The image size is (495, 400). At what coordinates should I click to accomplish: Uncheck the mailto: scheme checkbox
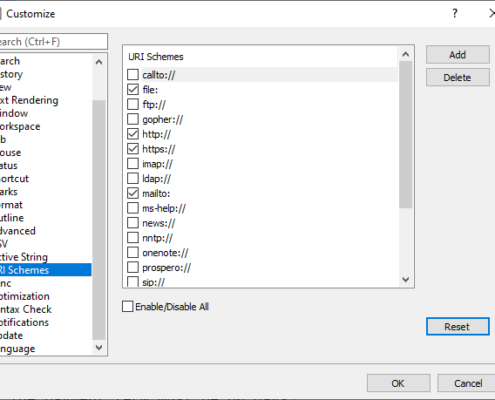click(133, 193)
